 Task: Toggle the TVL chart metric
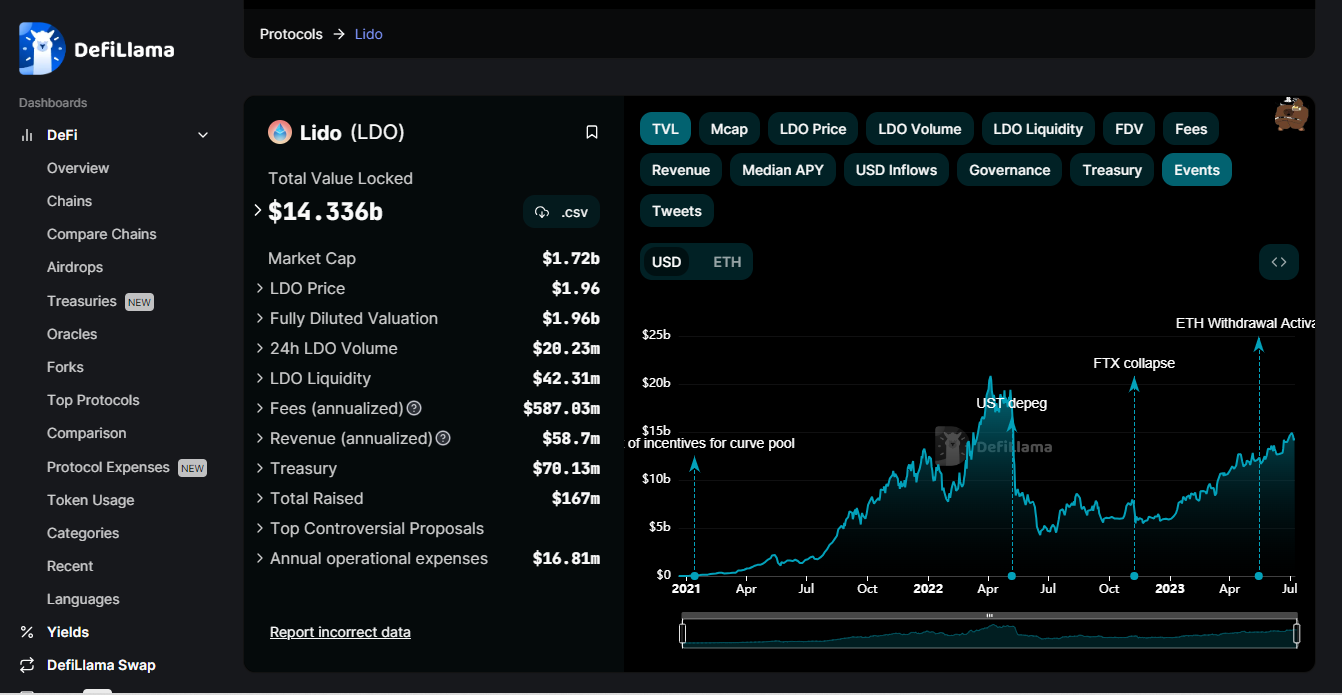click(665, 129)
